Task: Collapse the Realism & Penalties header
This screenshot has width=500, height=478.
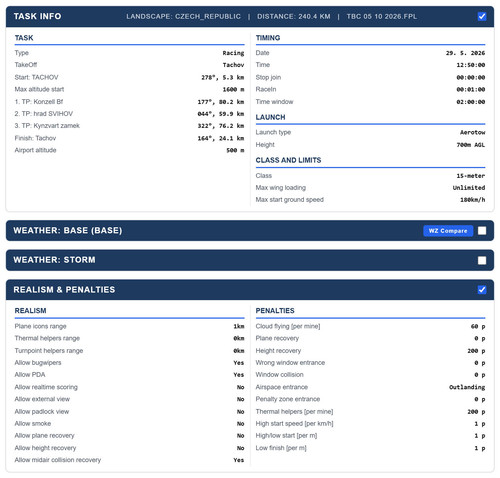Action: pyautogui.click(x=250, y=290)
